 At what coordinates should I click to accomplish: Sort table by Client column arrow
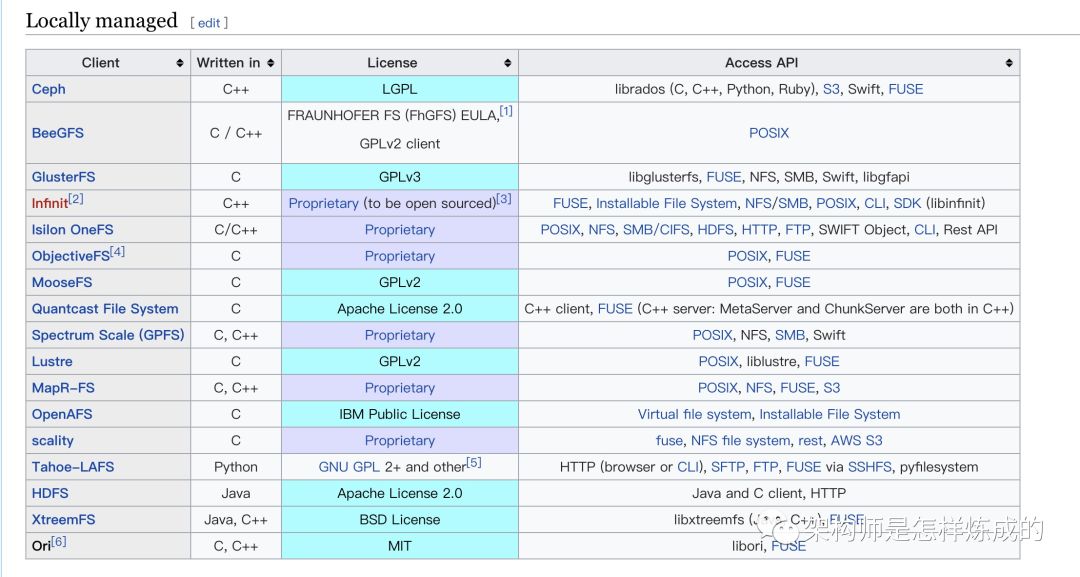180,63
